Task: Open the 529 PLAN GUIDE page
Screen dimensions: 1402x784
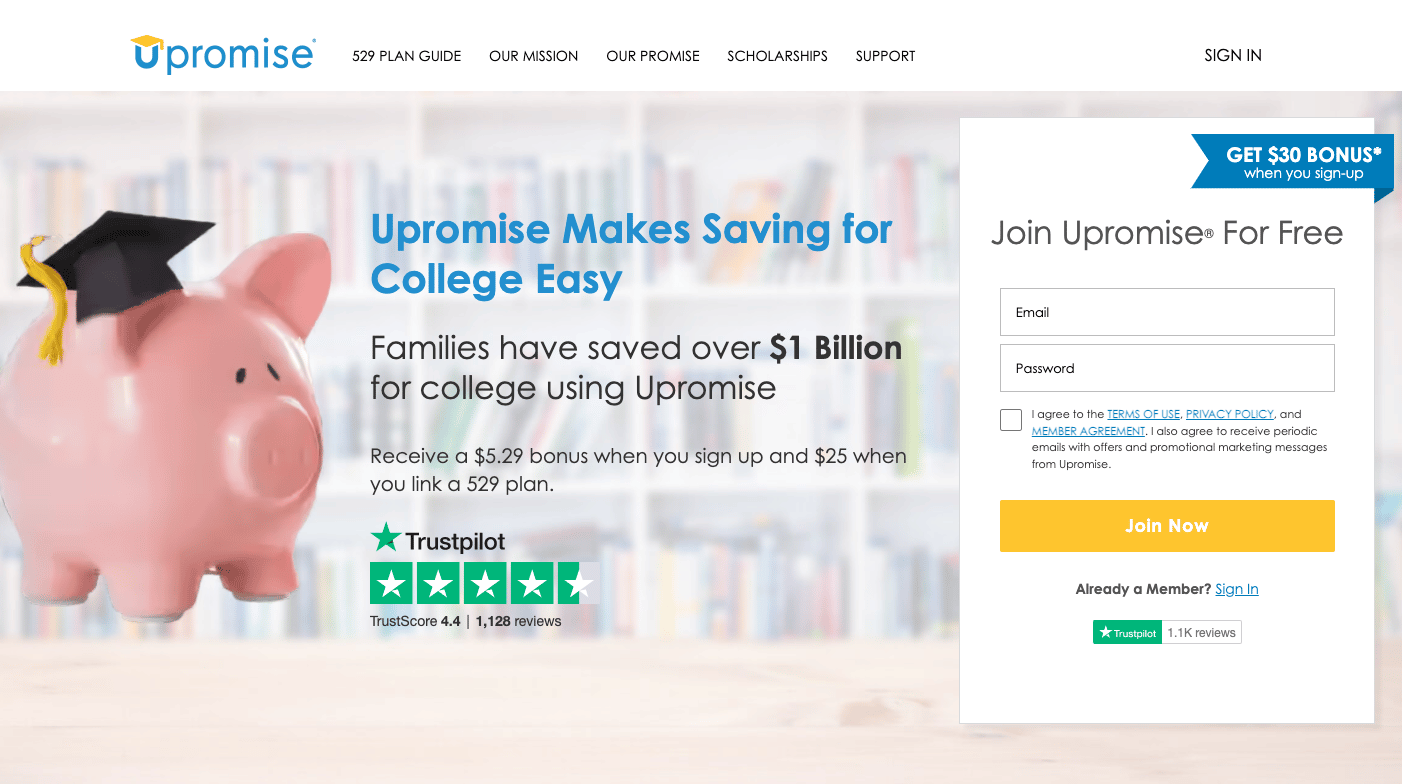Action: coord(406,56)
